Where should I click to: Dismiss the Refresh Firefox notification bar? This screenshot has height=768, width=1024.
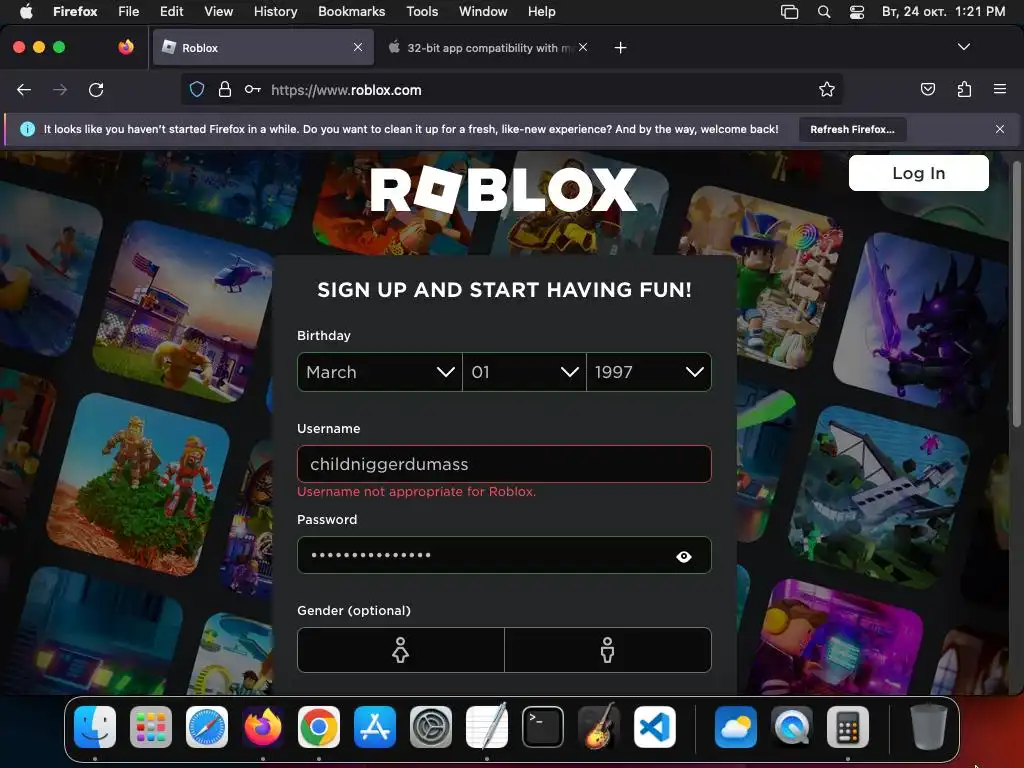click(x=1000, y=129)
